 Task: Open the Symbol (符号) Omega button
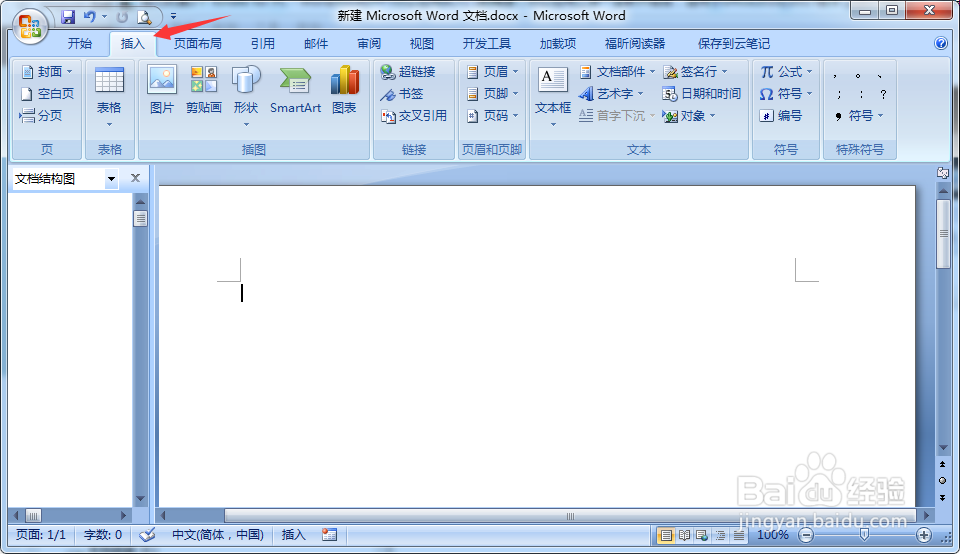point(787,94)
